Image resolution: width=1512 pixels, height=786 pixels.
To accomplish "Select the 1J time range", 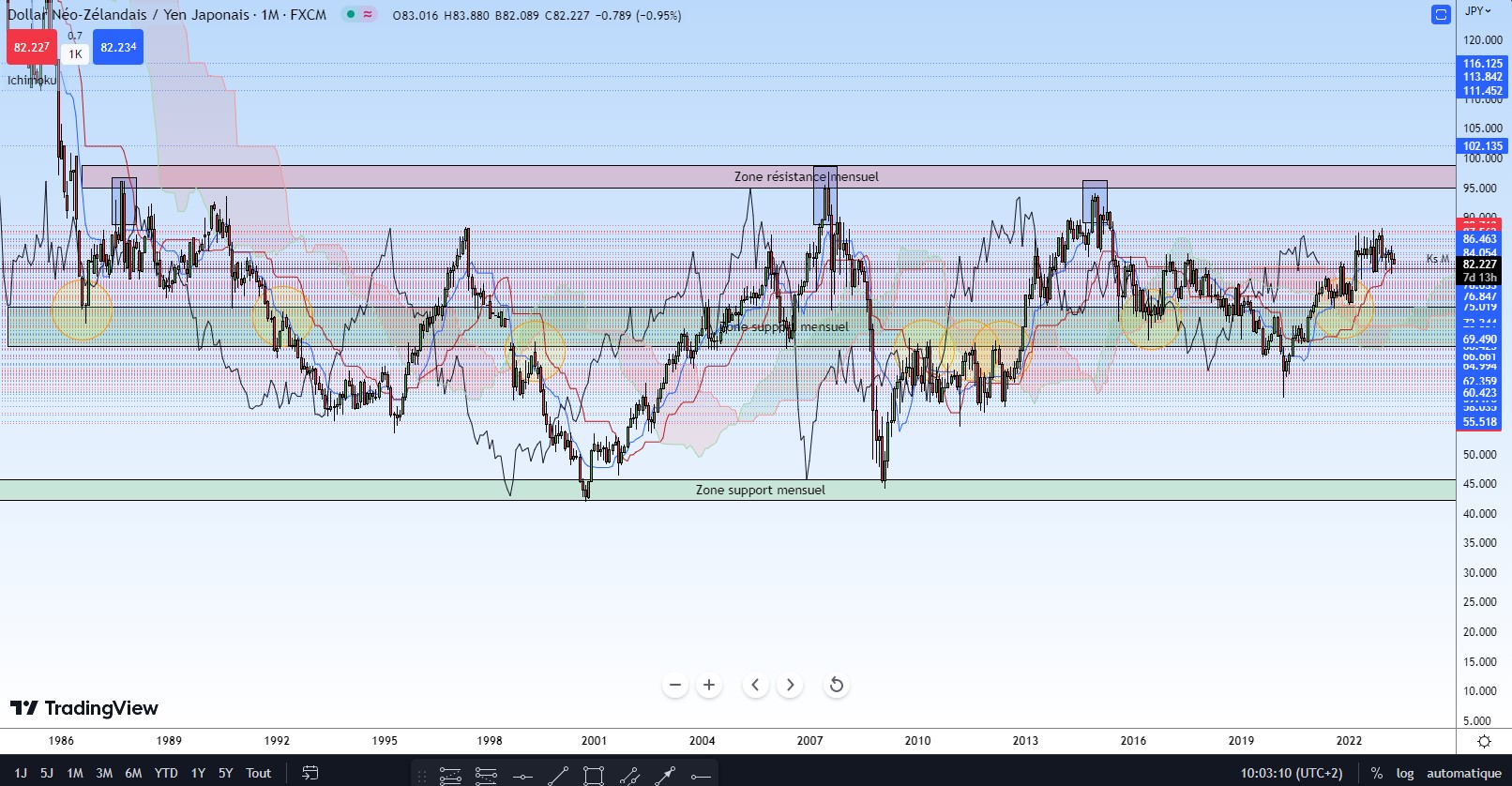I will [x=21, y=773].
